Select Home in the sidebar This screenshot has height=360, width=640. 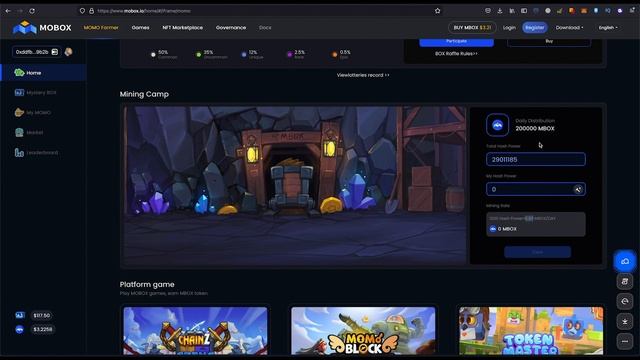43,73
